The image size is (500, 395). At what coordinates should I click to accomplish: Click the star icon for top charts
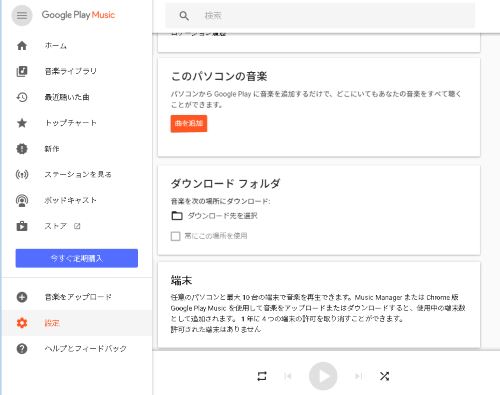pos(22,123)
